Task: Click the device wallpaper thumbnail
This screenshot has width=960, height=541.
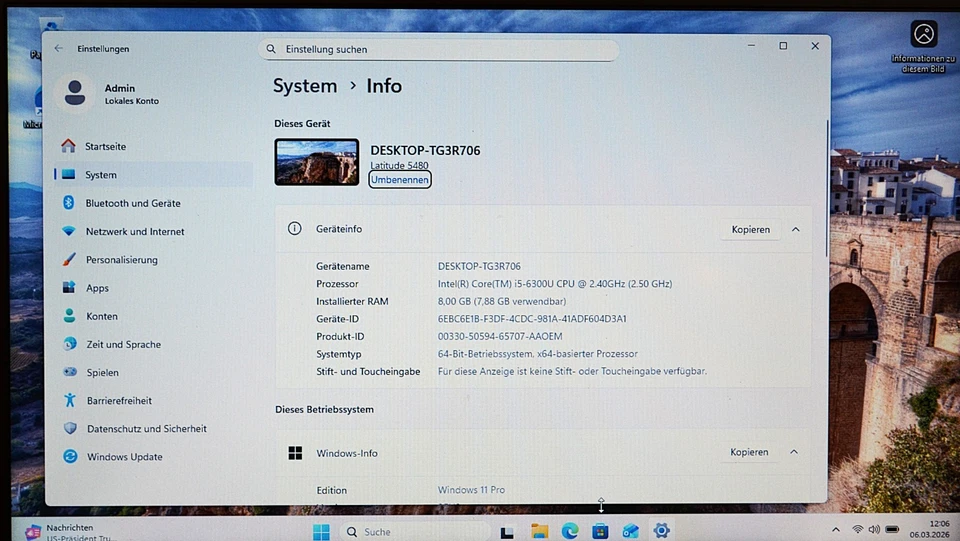Action: (x=317, y=162)
